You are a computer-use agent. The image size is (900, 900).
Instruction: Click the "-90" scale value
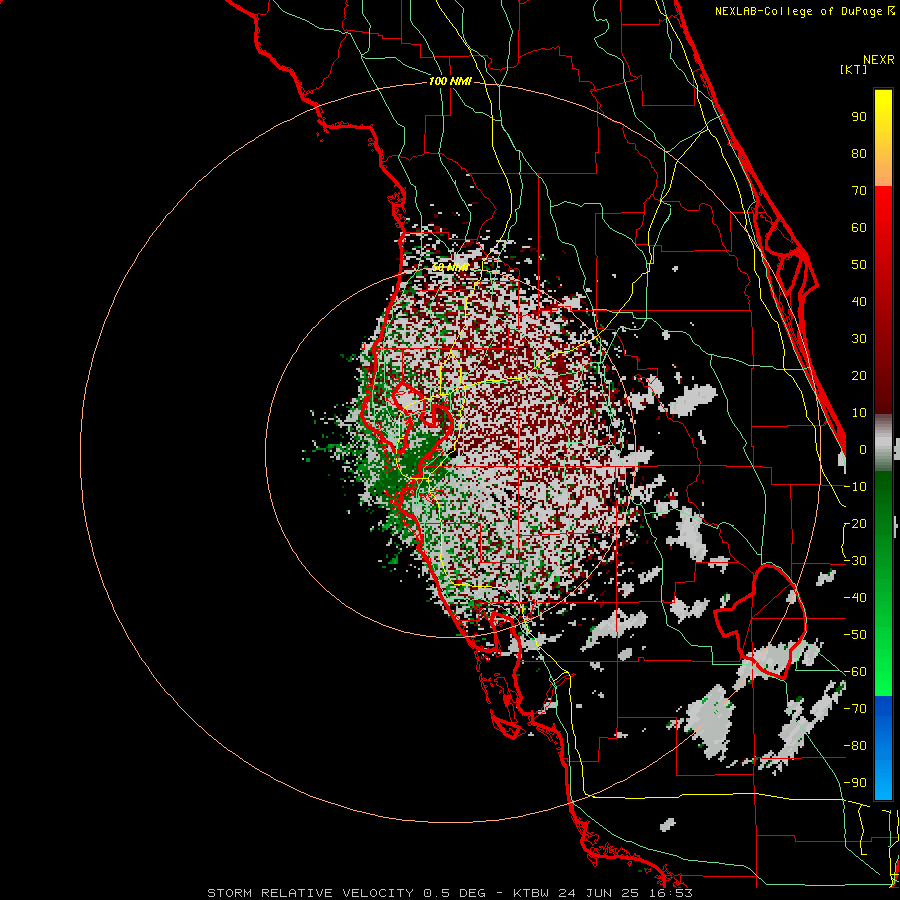pyautogui.click(x=855, y=783)
